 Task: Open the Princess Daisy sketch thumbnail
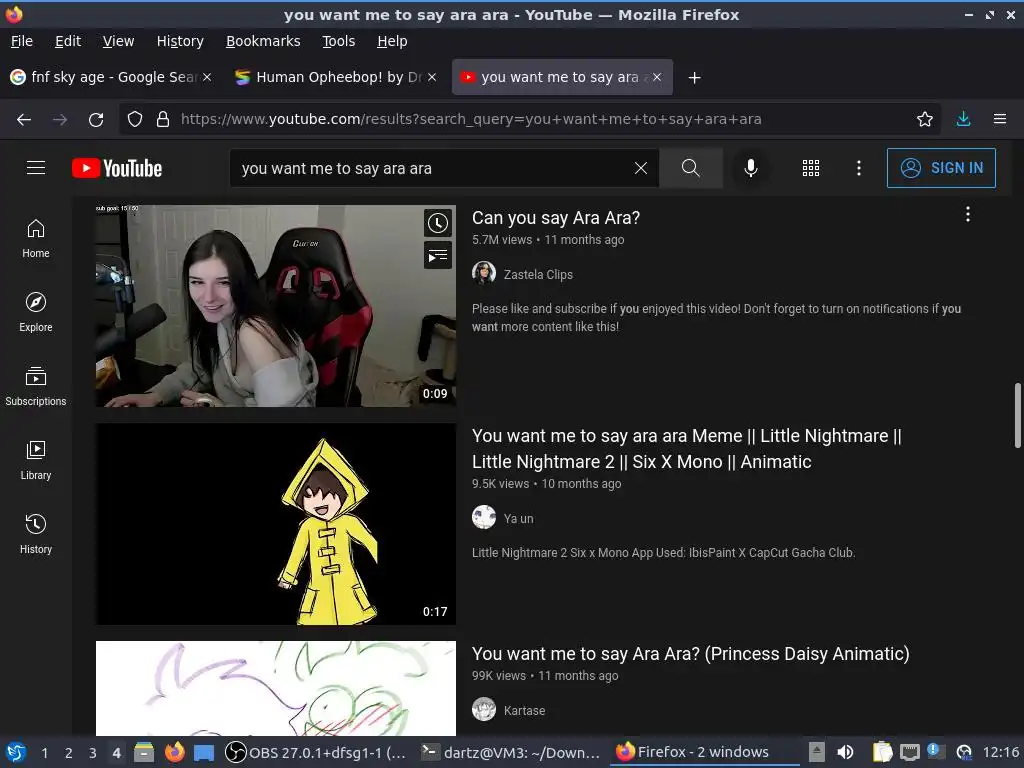276,688
